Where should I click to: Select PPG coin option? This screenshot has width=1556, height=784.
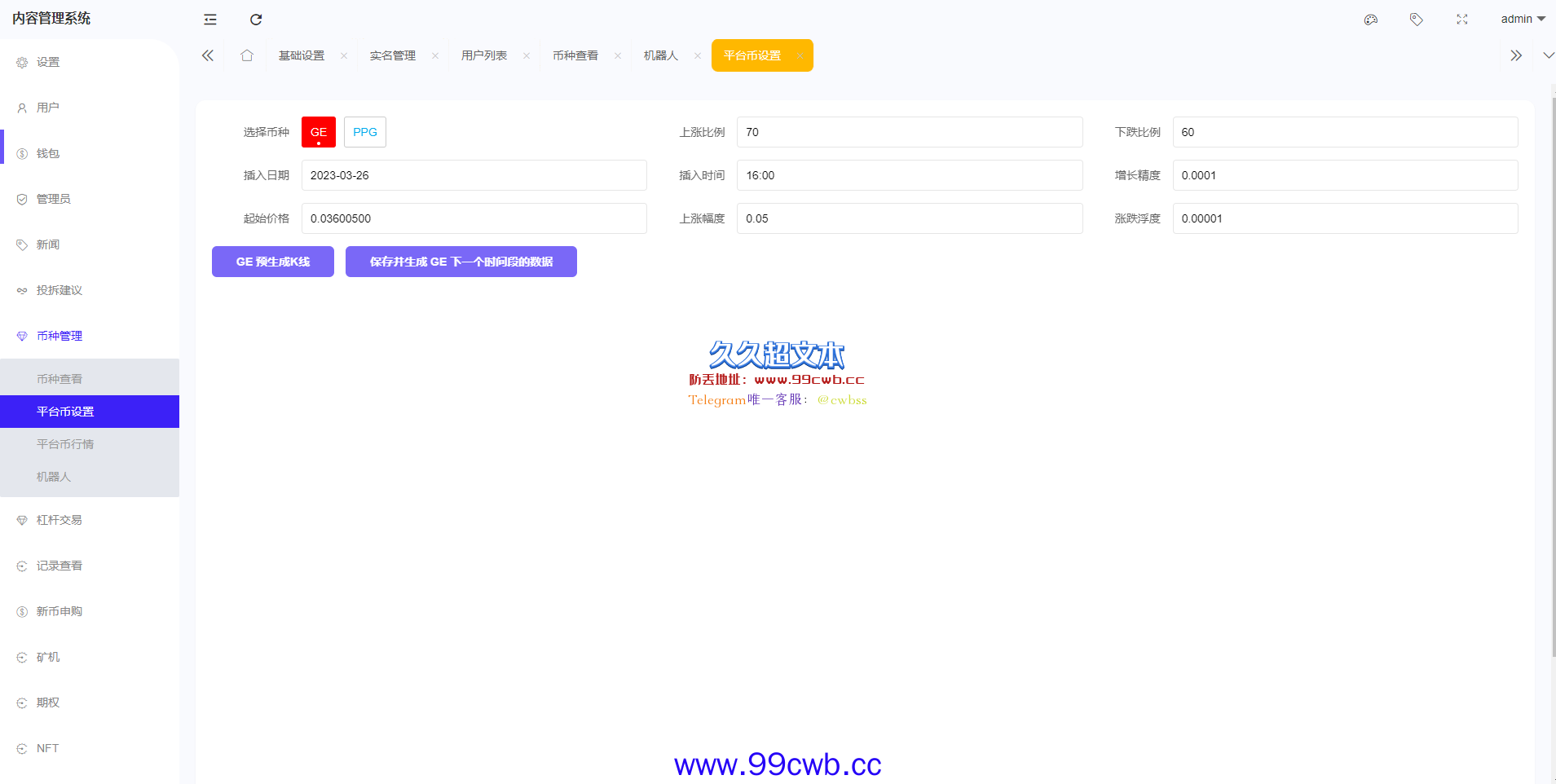[x=365, y=132]
